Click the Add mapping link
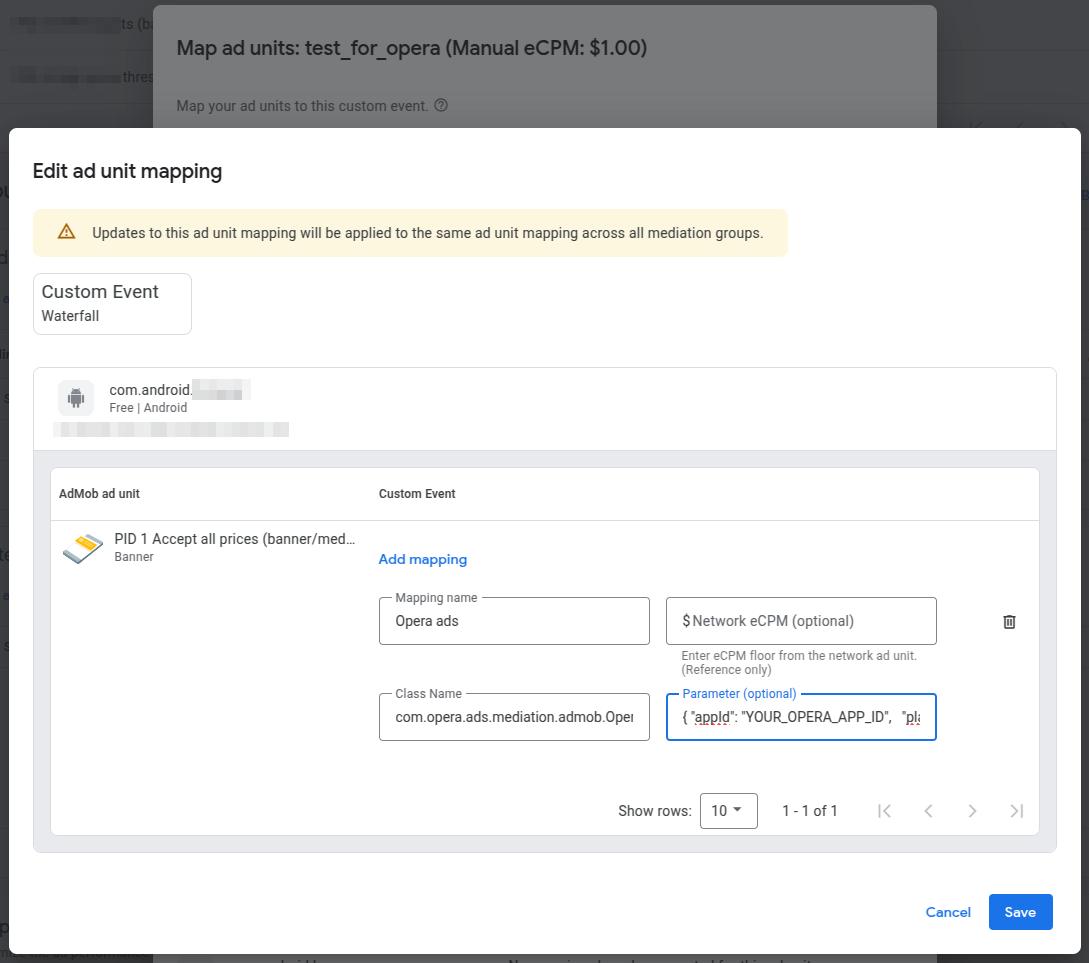Viewport: 1089px width, 963px height. click(x=422, y=559)
